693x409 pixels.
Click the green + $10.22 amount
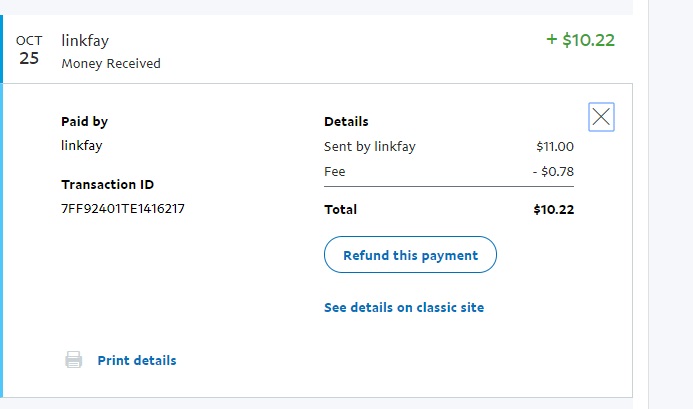580,41
